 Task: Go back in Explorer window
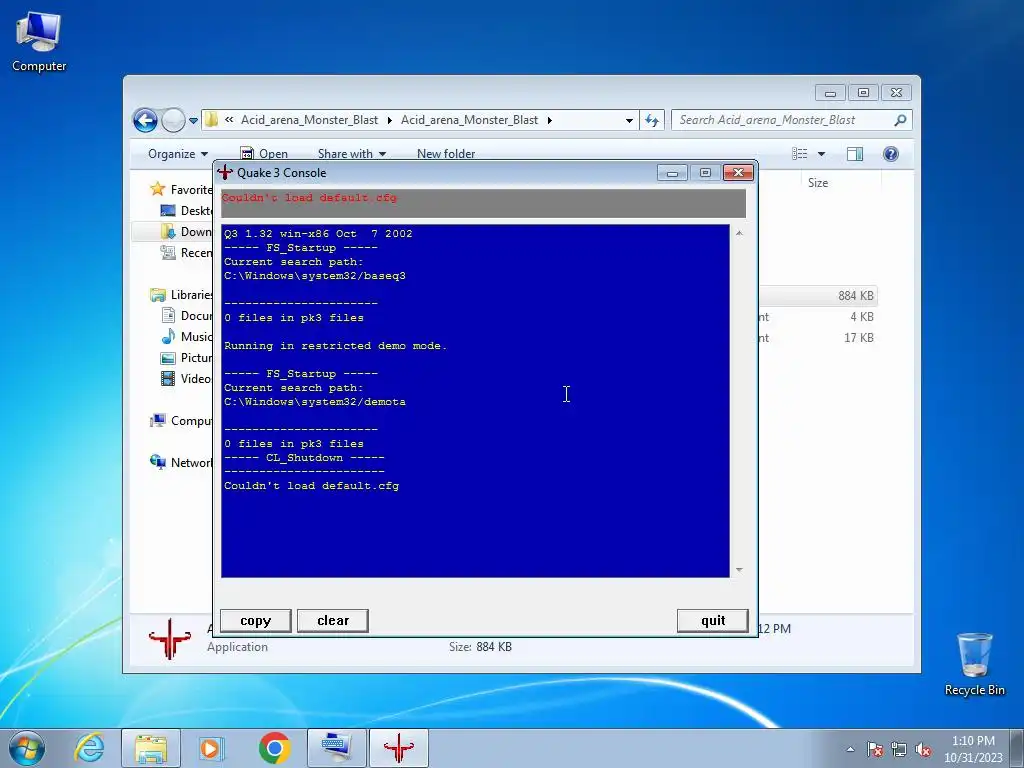point(145,120)
